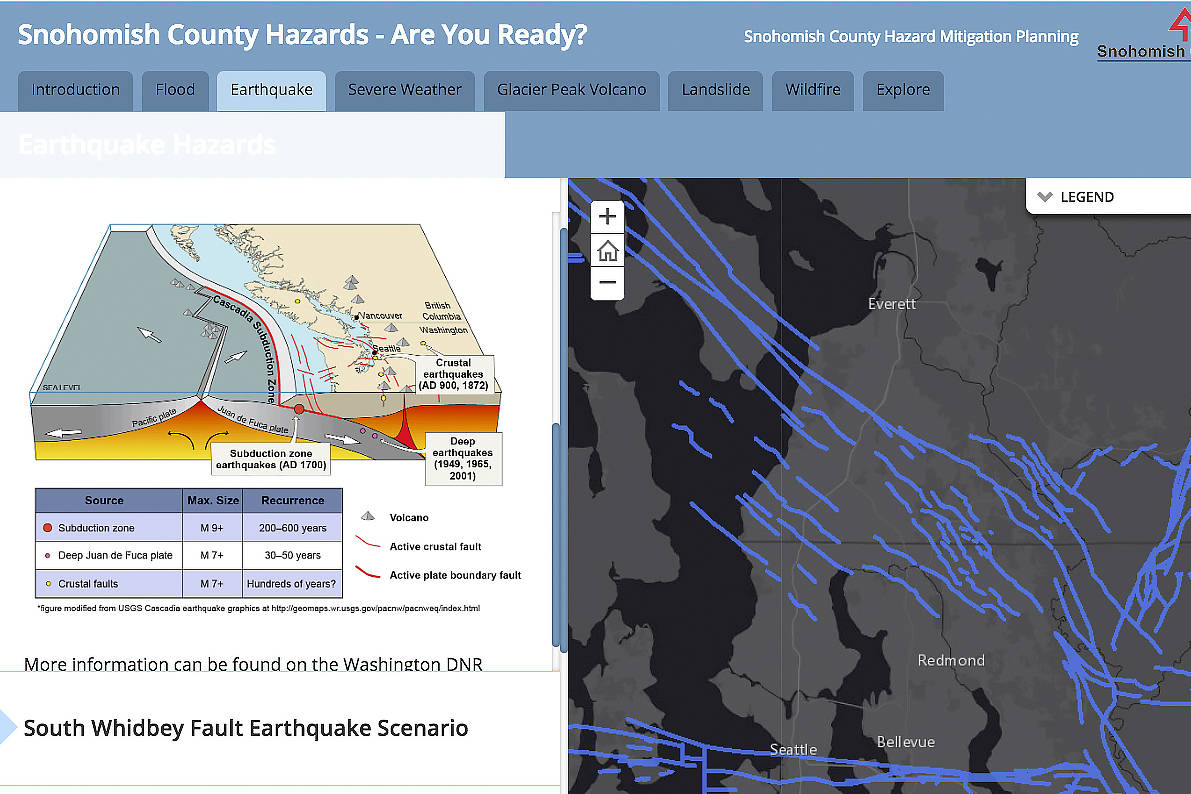This screenshot has height=794, width=1191.
Task: Click Snohomish County Hazard Mitigation Planning
Action: (x=910, y=36)
